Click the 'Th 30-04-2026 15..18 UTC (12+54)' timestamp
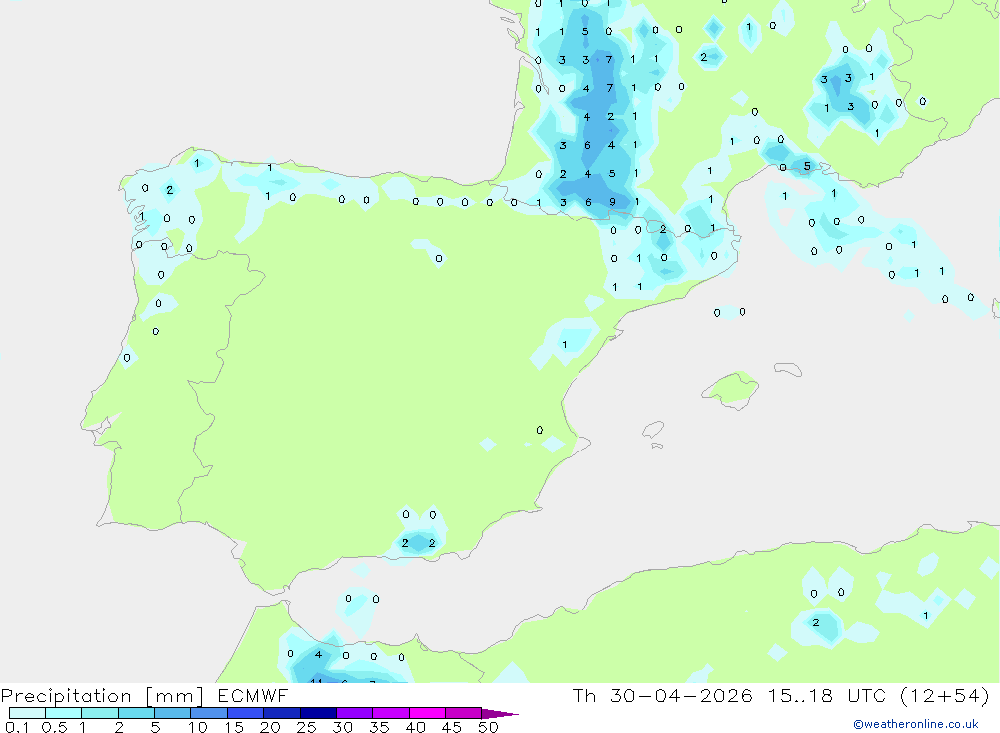This screenshot has height=733, width=1000. coord(781,695)
